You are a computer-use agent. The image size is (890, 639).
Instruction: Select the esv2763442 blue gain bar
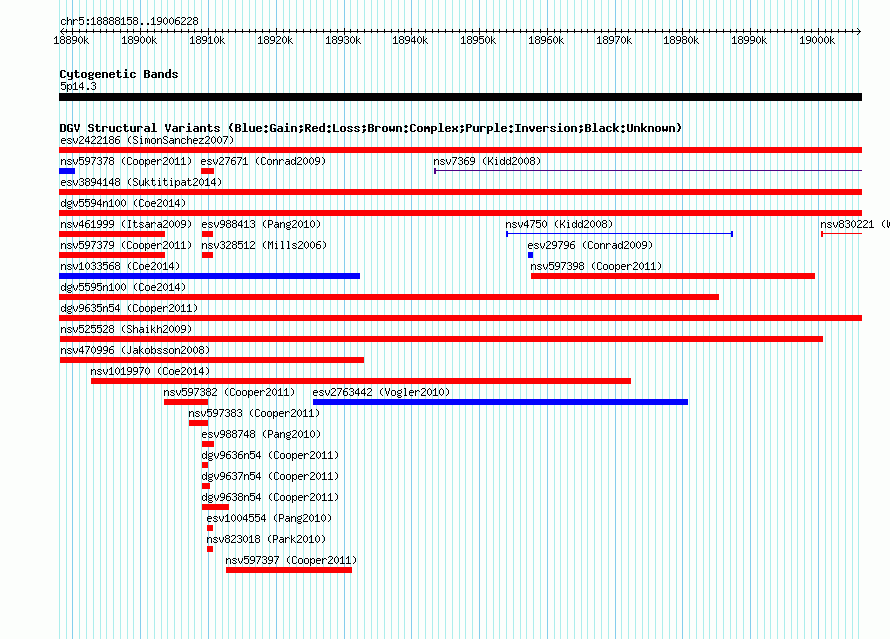(x=500, y=402)
